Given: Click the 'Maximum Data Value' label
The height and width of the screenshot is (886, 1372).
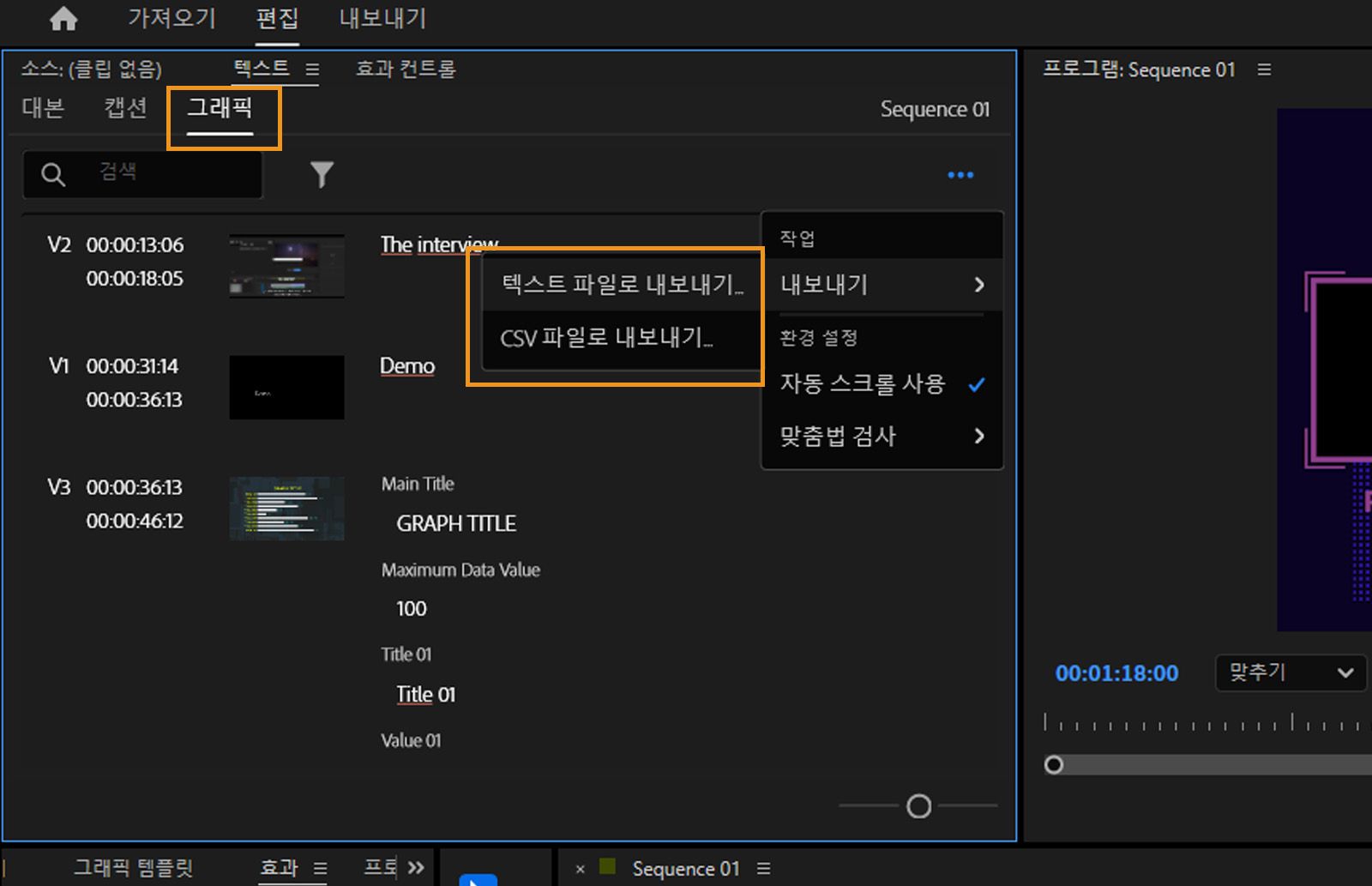Looking at the screenshot, I should point(460,570).
